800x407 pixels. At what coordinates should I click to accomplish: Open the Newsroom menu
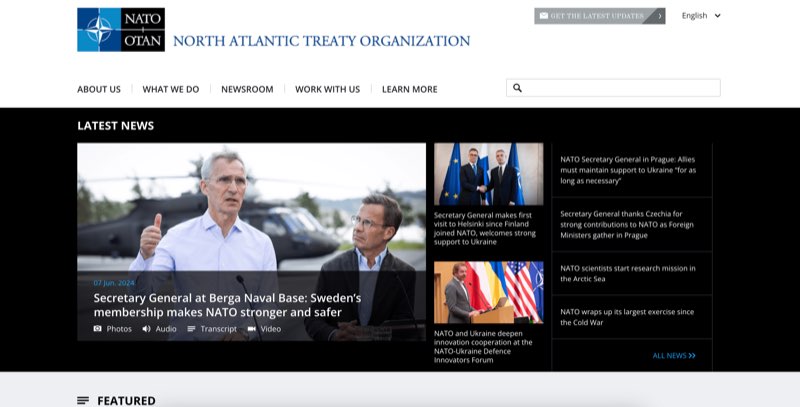pyautogui.click(x=247, y=89)
